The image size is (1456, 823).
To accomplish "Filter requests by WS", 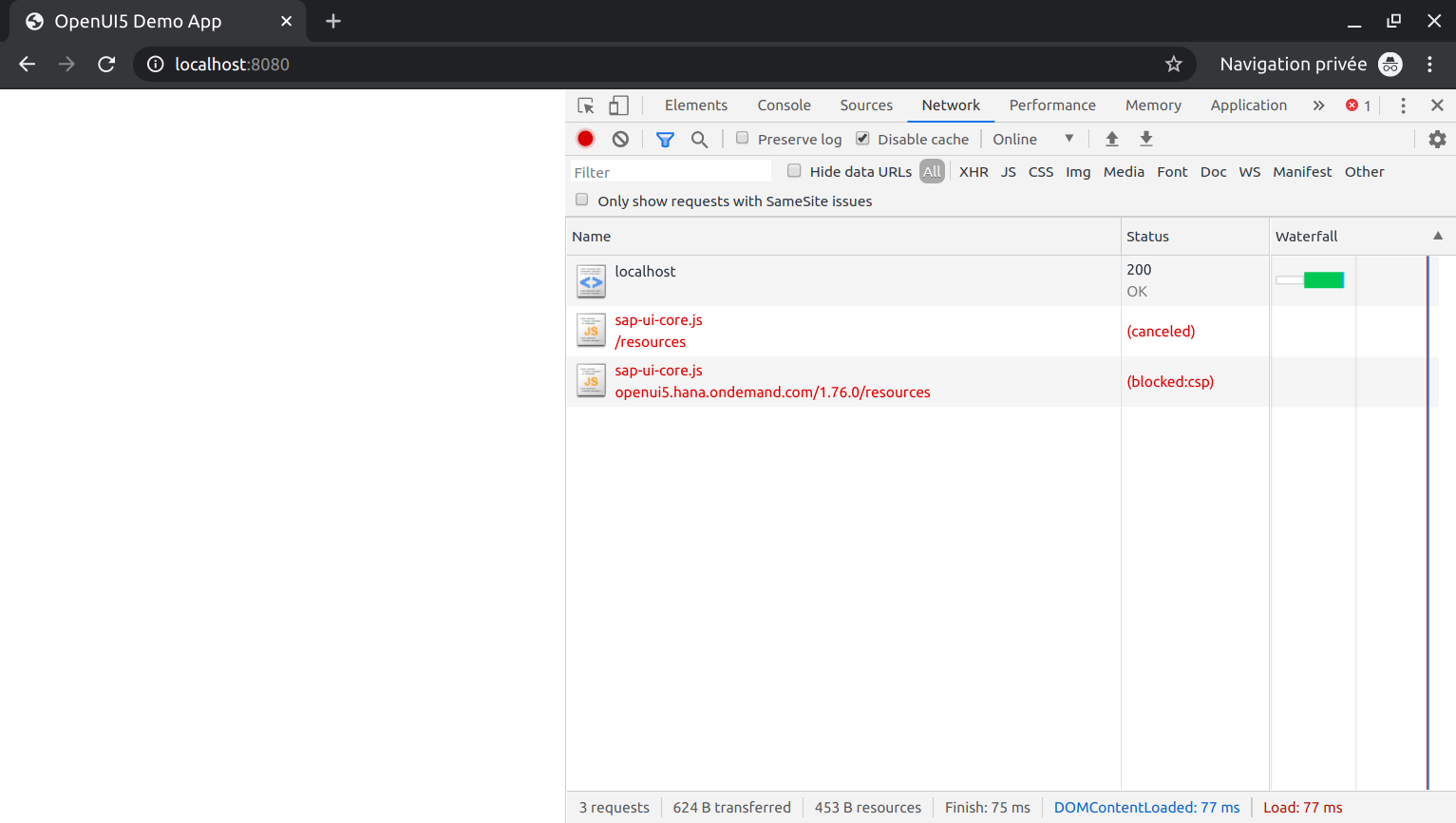I will [x=1250, y=172].
